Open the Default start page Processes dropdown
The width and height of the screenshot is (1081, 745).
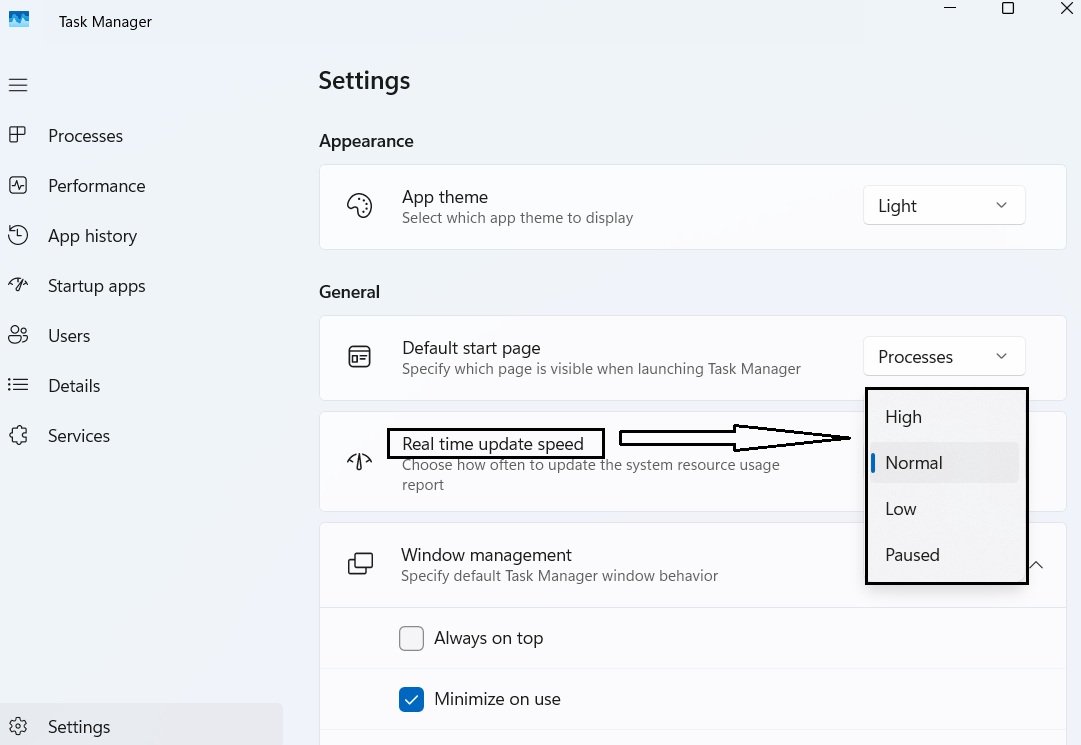coord(944,356)
